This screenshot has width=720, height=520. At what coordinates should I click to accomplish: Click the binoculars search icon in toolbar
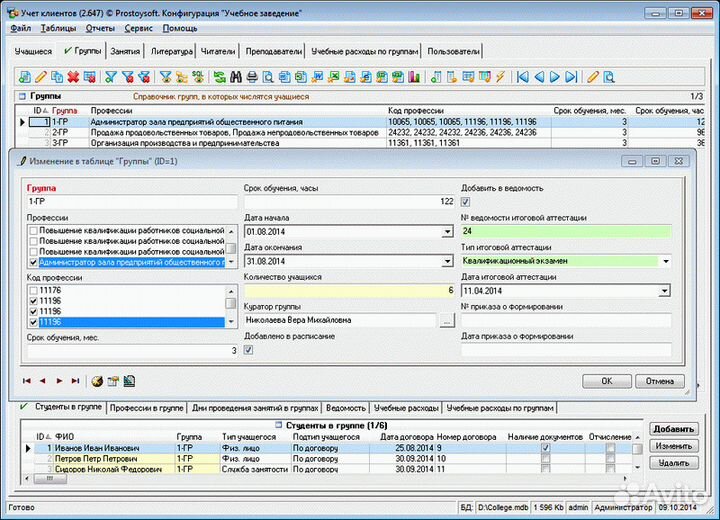[x=236, y=77]
